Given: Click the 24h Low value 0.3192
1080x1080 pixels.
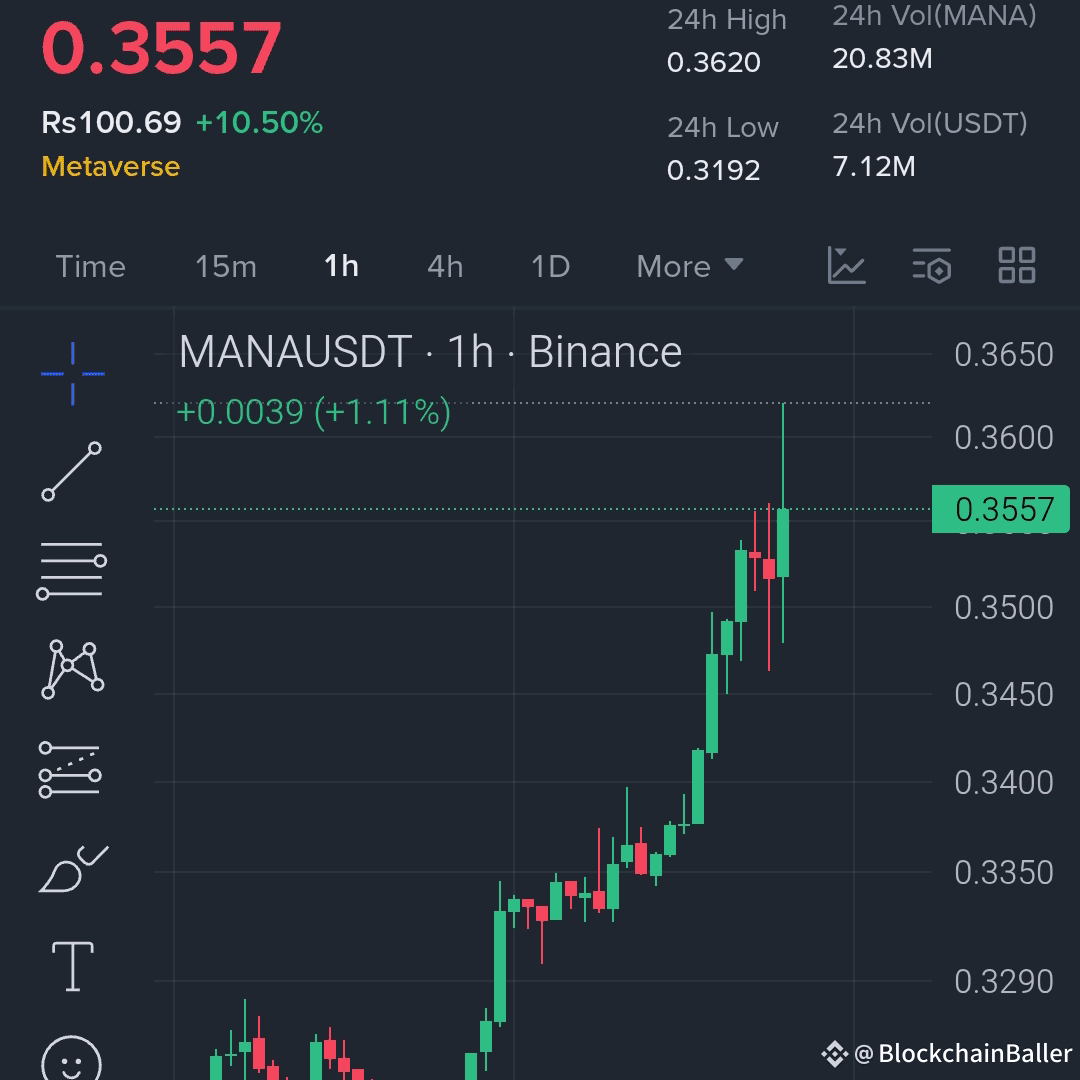Looking at the screenshot, I should (714, 170).
